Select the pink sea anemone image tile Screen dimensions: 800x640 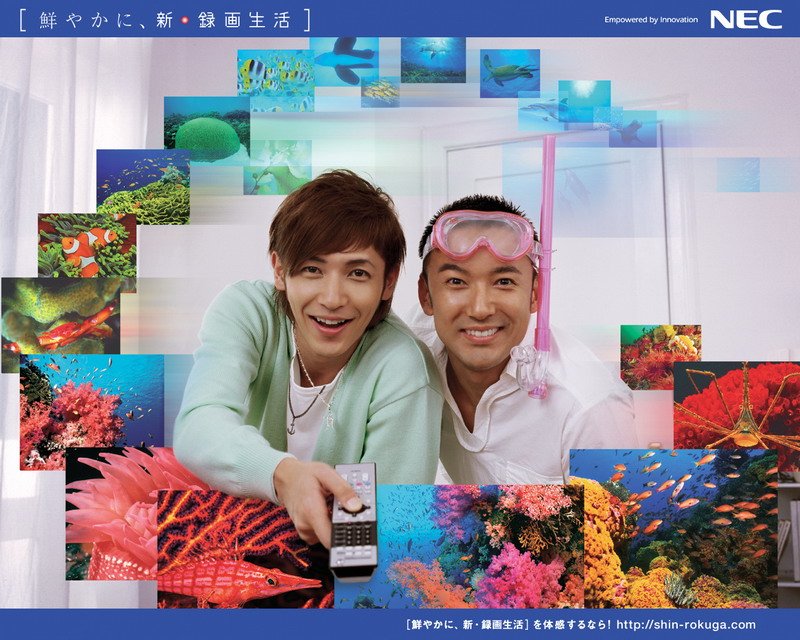click(x=111, y=513)
